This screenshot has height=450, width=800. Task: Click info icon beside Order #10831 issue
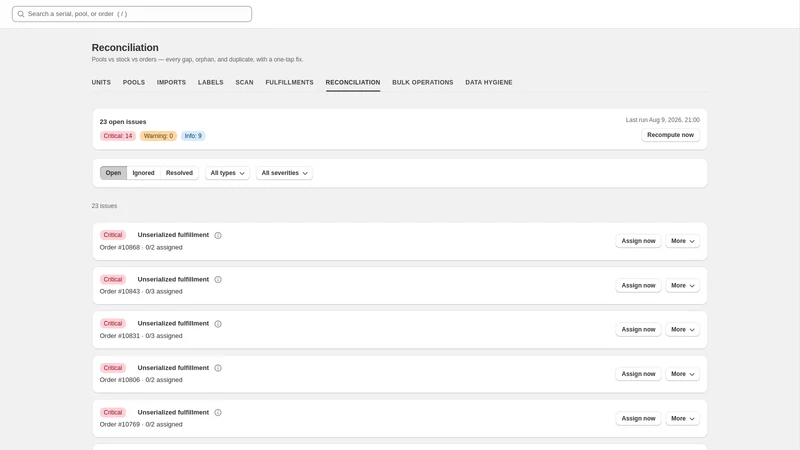click(218, 324)
